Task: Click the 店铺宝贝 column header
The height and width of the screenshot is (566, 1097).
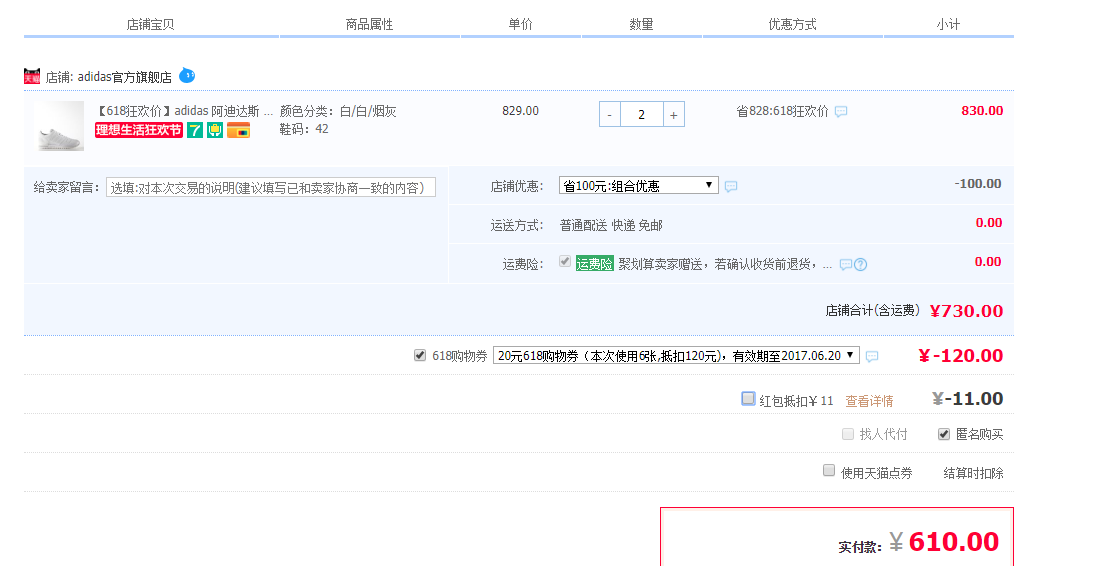Action: [150, 24]
